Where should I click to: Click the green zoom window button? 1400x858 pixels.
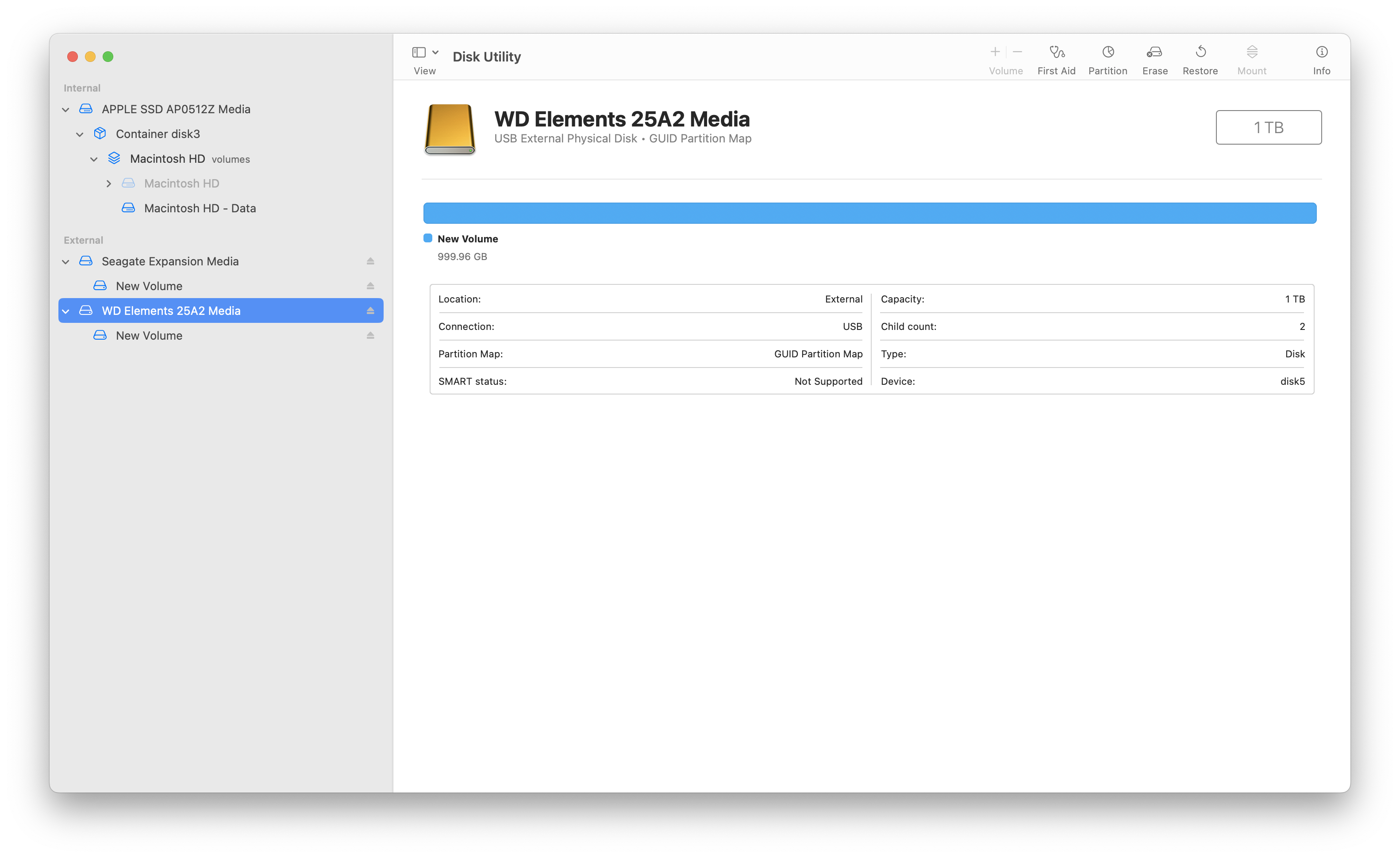108,56
